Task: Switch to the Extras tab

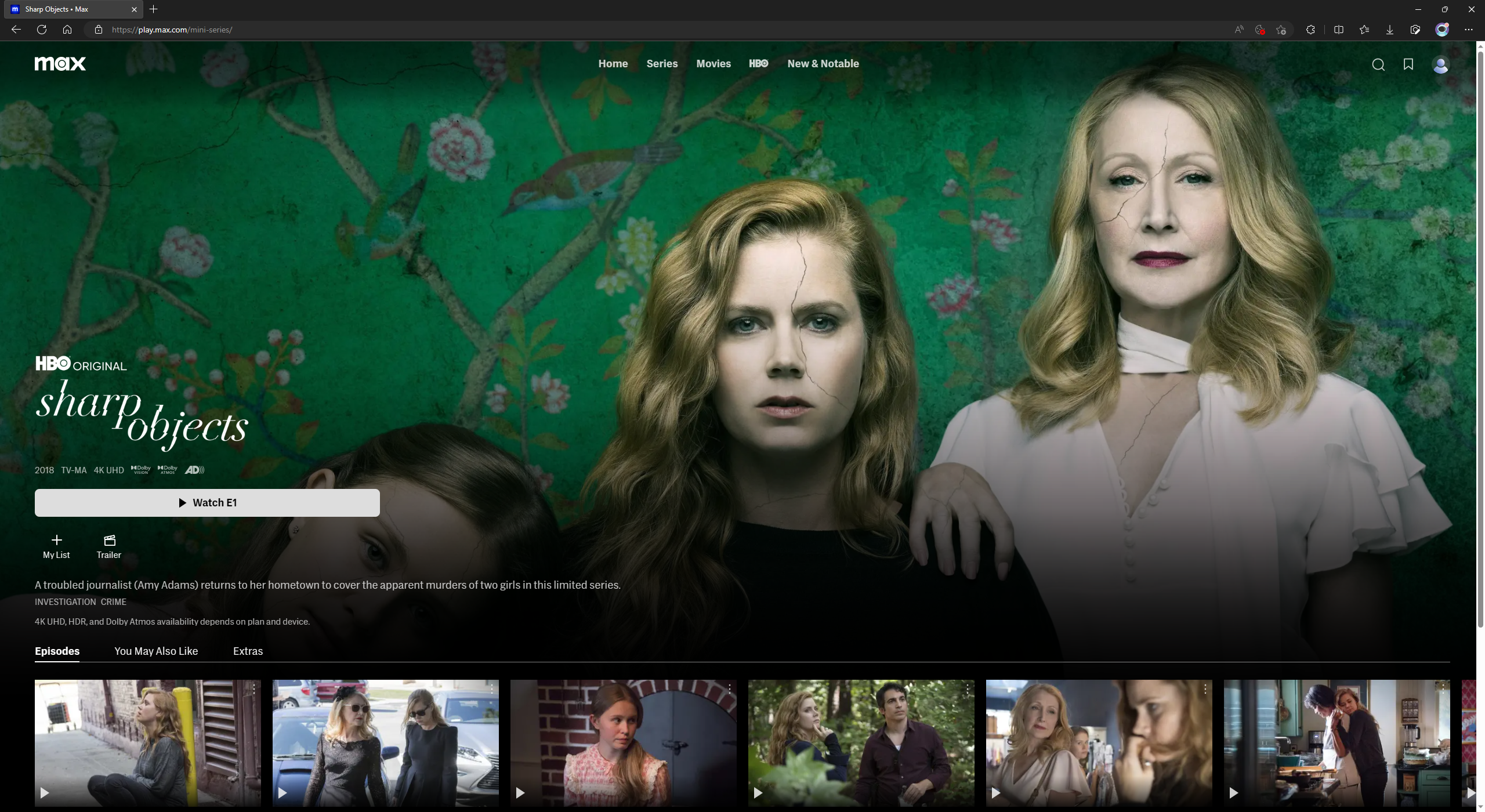Action: coord(248,651)
